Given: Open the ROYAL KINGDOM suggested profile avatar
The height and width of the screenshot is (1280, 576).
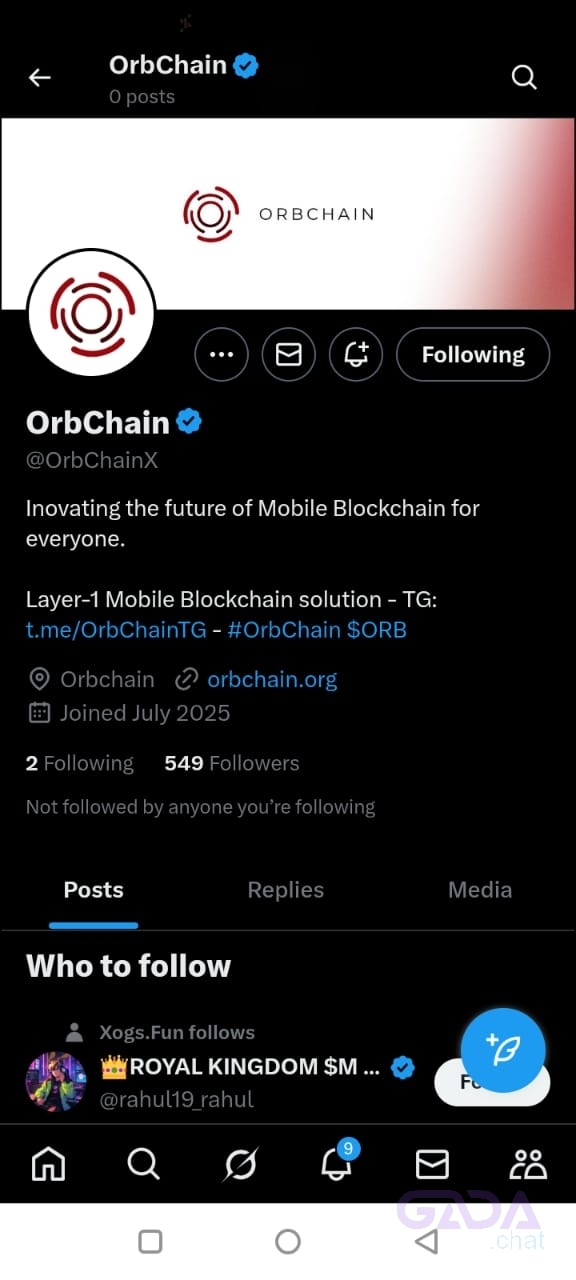Looking at the screenshot, I should 56,1082.
